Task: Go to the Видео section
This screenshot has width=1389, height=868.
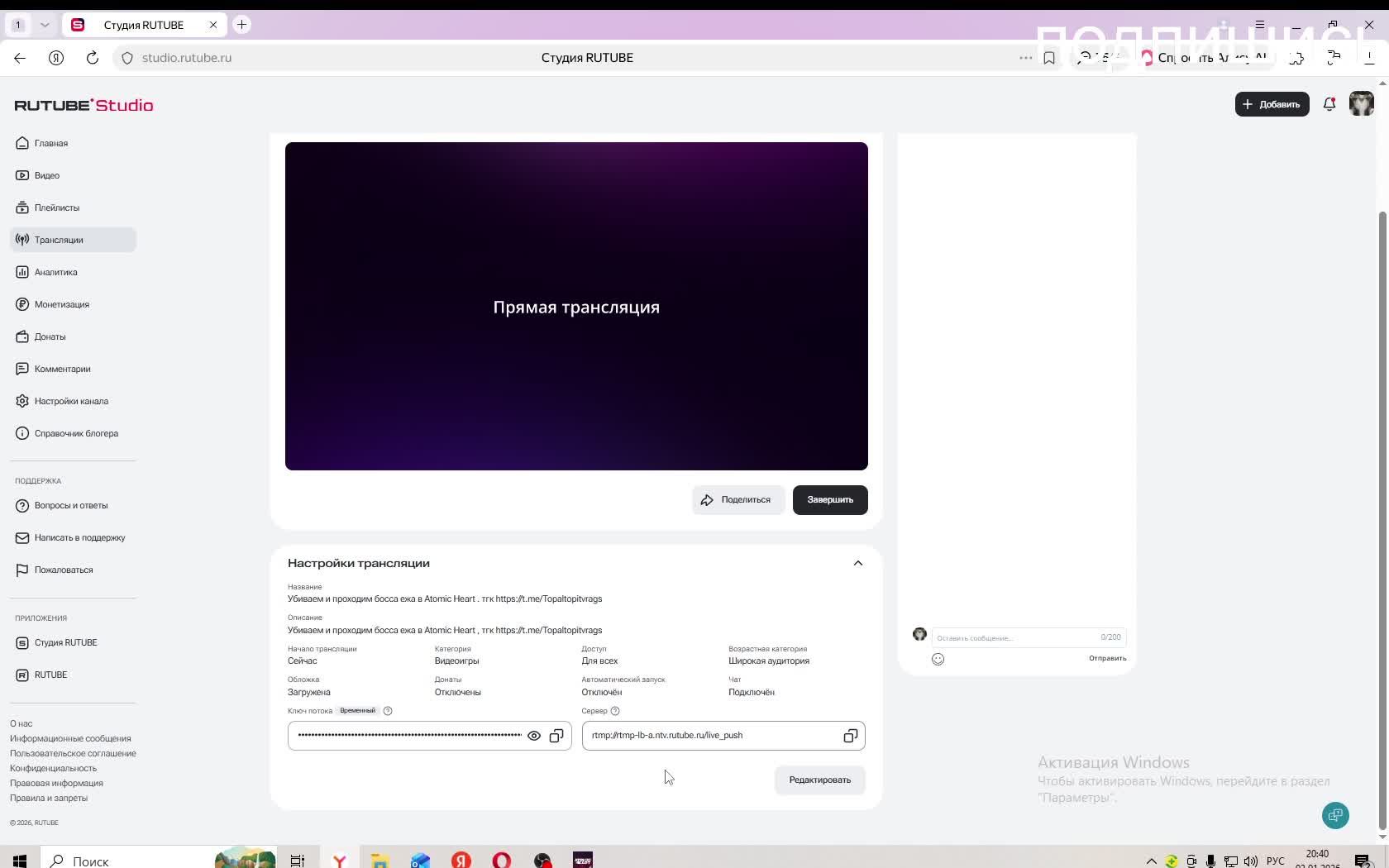Action: point(73,175)
